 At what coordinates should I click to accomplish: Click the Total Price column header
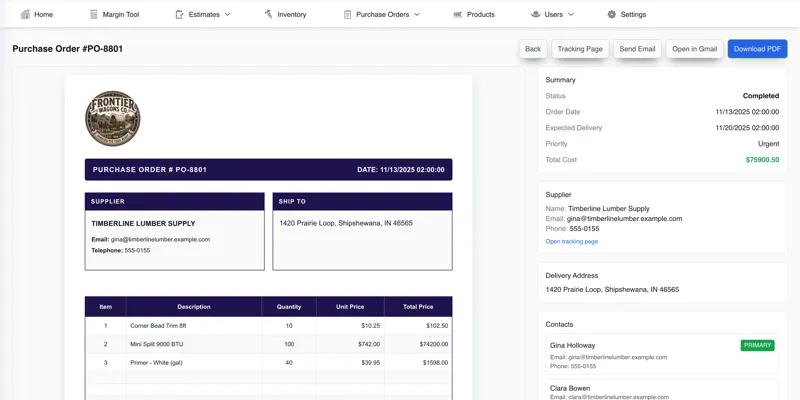tap(418, 307)
